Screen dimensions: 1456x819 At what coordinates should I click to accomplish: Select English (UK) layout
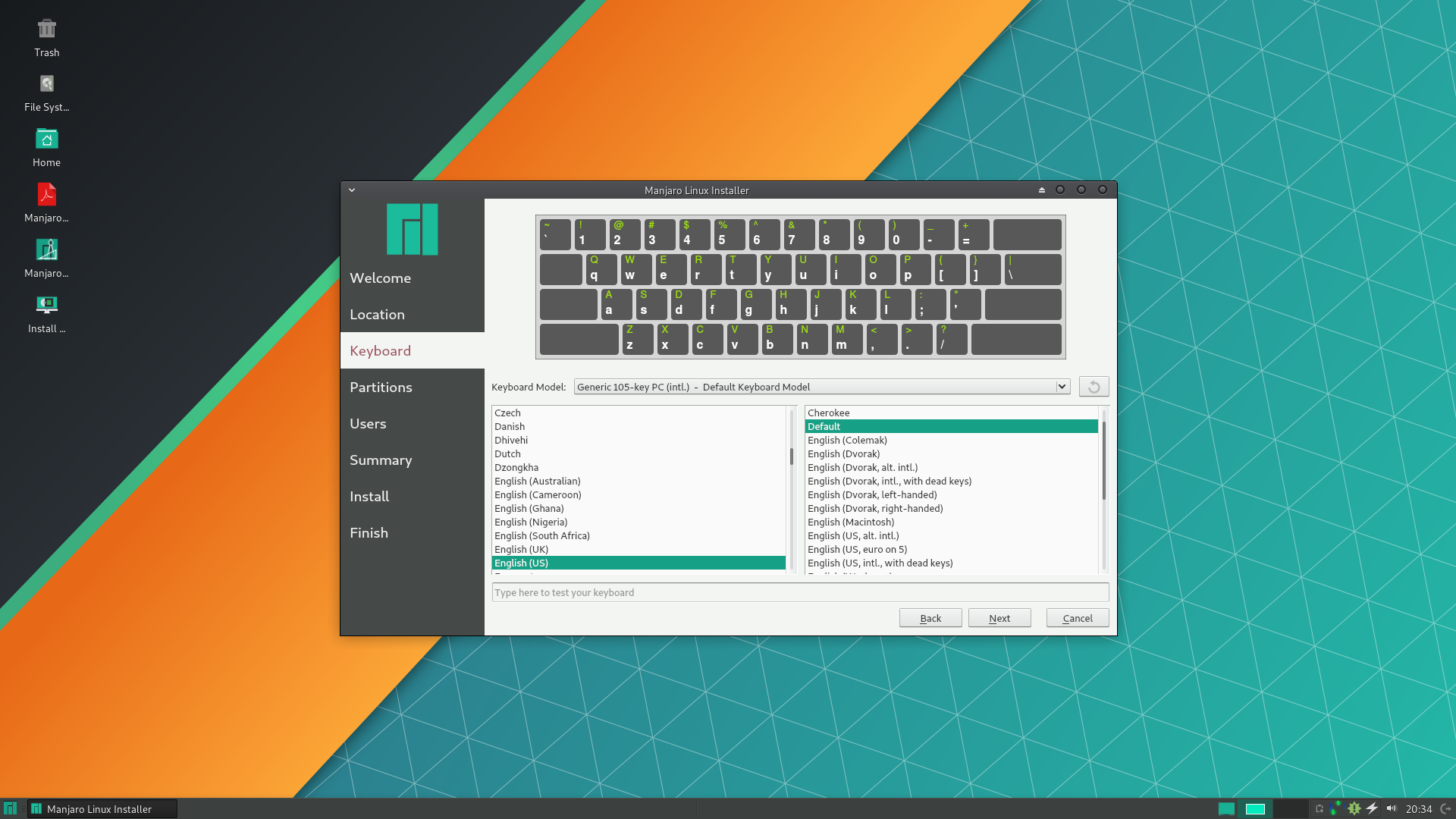tap(639, 549)
